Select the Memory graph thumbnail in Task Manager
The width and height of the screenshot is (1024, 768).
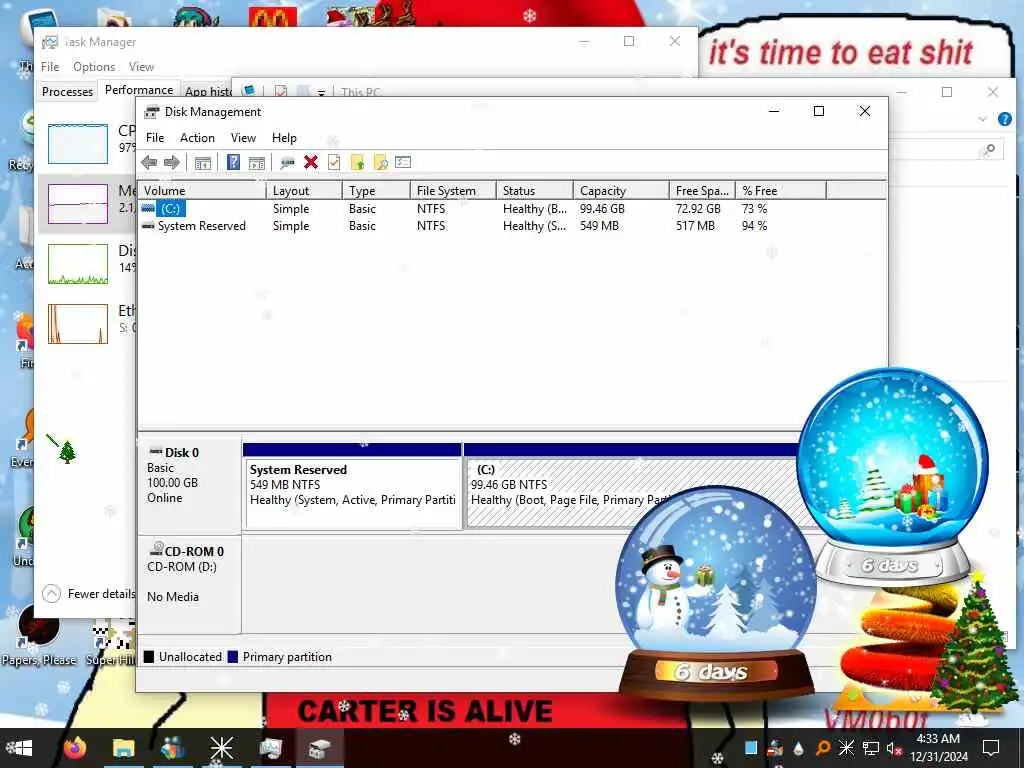click(78, 204)
